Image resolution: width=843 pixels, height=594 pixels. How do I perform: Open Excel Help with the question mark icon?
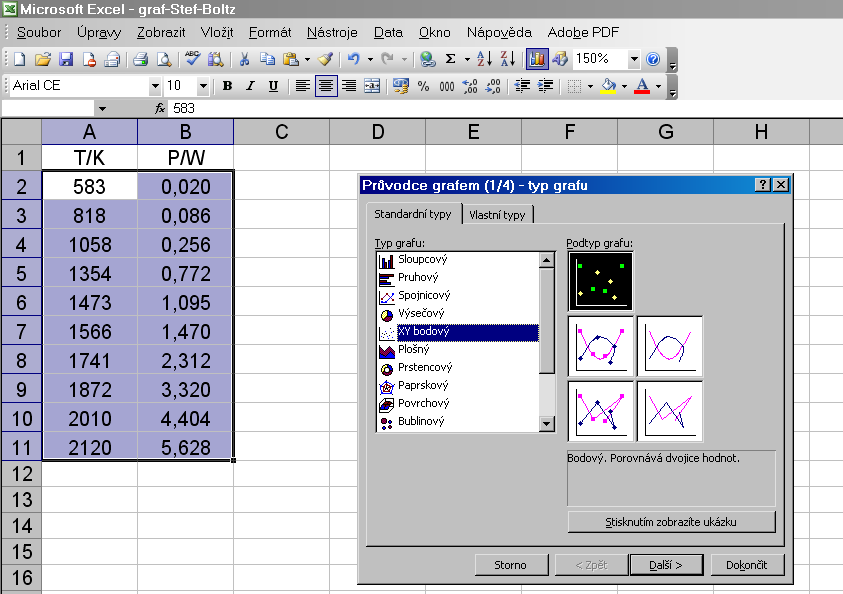tap(653, 59)
